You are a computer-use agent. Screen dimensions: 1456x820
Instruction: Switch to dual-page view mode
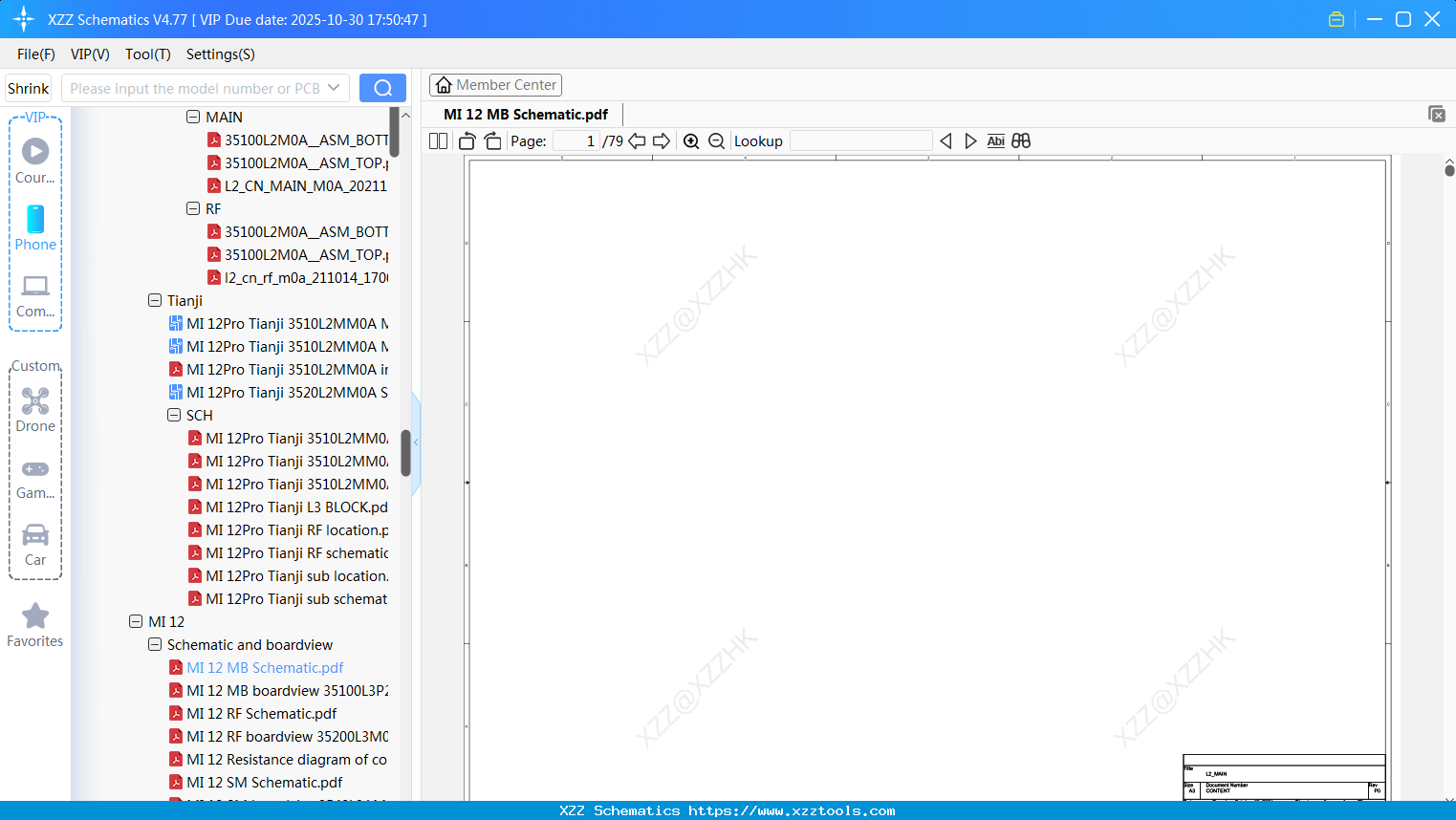pos(438,140)
